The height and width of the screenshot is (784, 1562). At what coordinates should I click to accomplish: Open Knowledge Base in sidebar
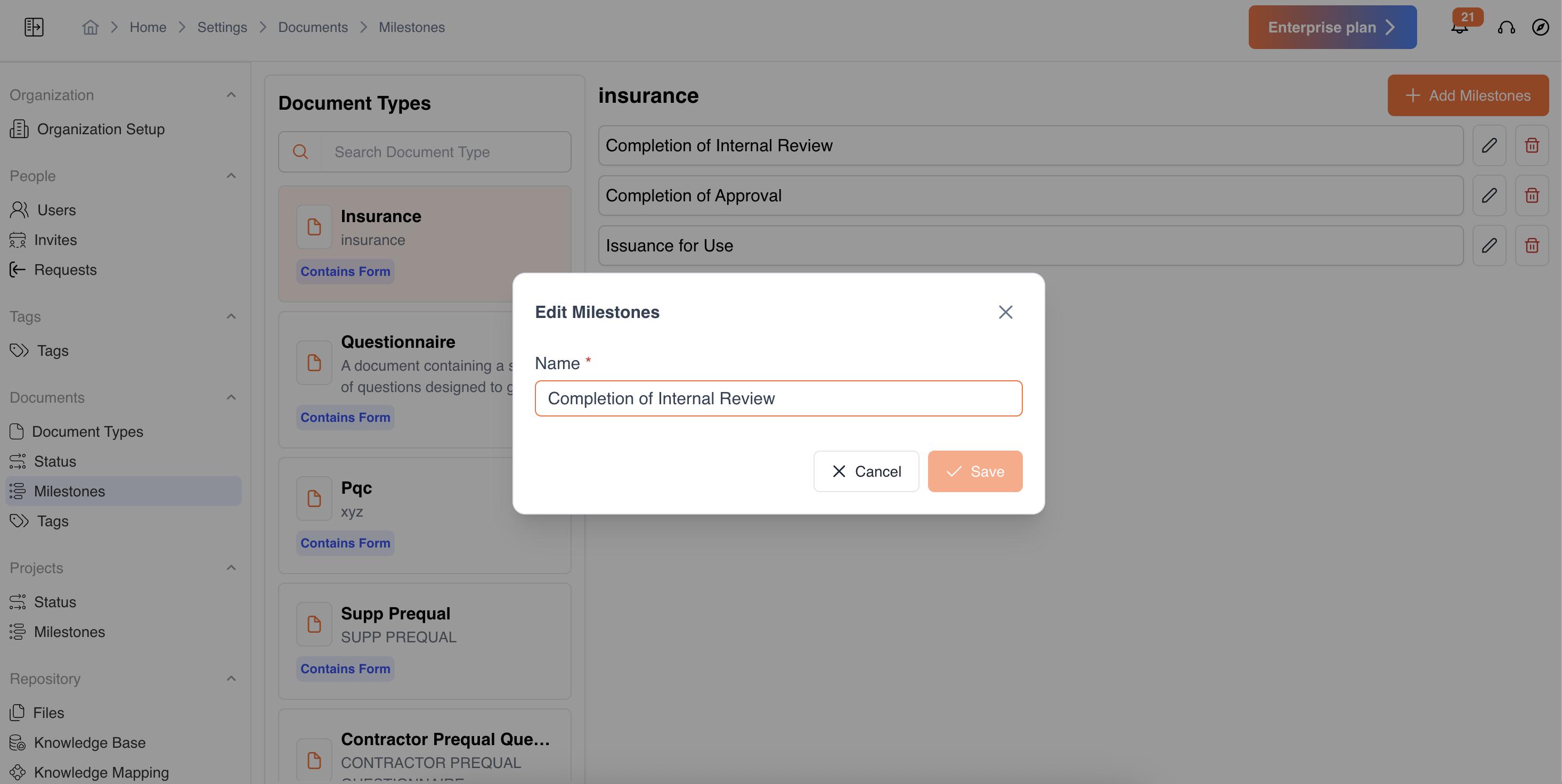coord(89,743)
